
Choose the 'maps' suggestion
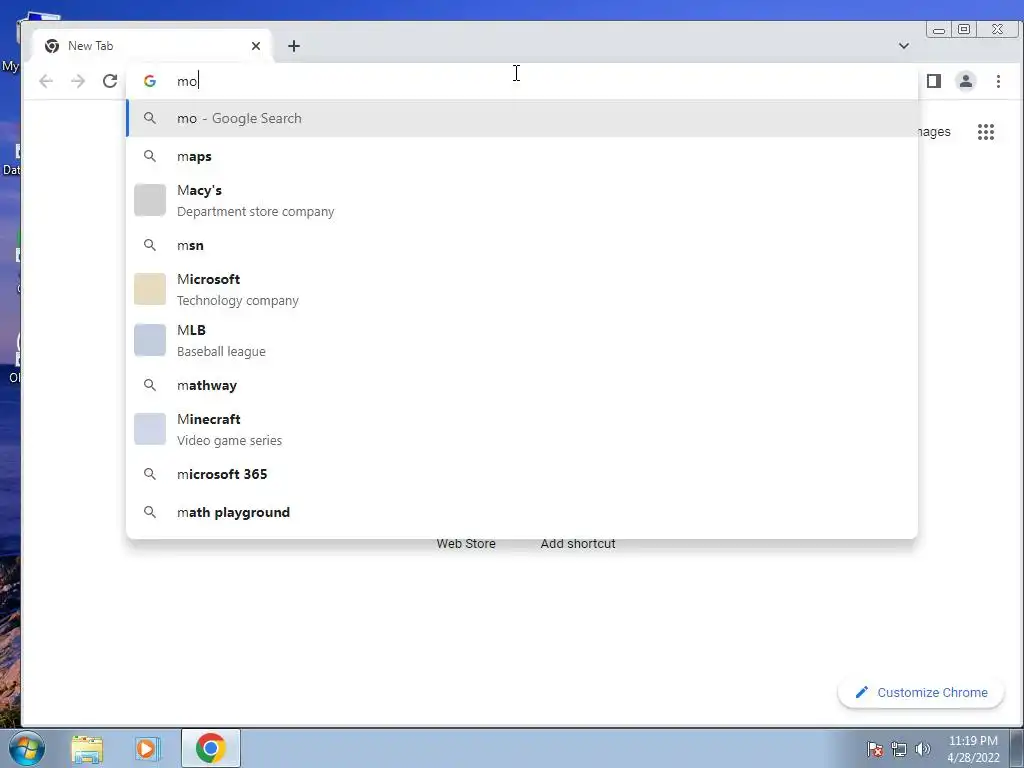point(522,156)
